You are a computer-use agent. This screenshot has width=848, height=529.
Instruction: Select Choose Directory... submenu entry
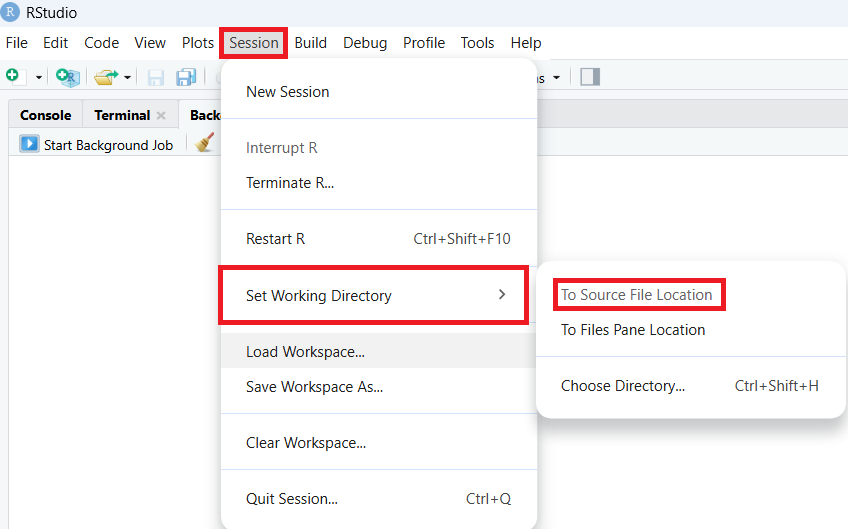[691, 386]
